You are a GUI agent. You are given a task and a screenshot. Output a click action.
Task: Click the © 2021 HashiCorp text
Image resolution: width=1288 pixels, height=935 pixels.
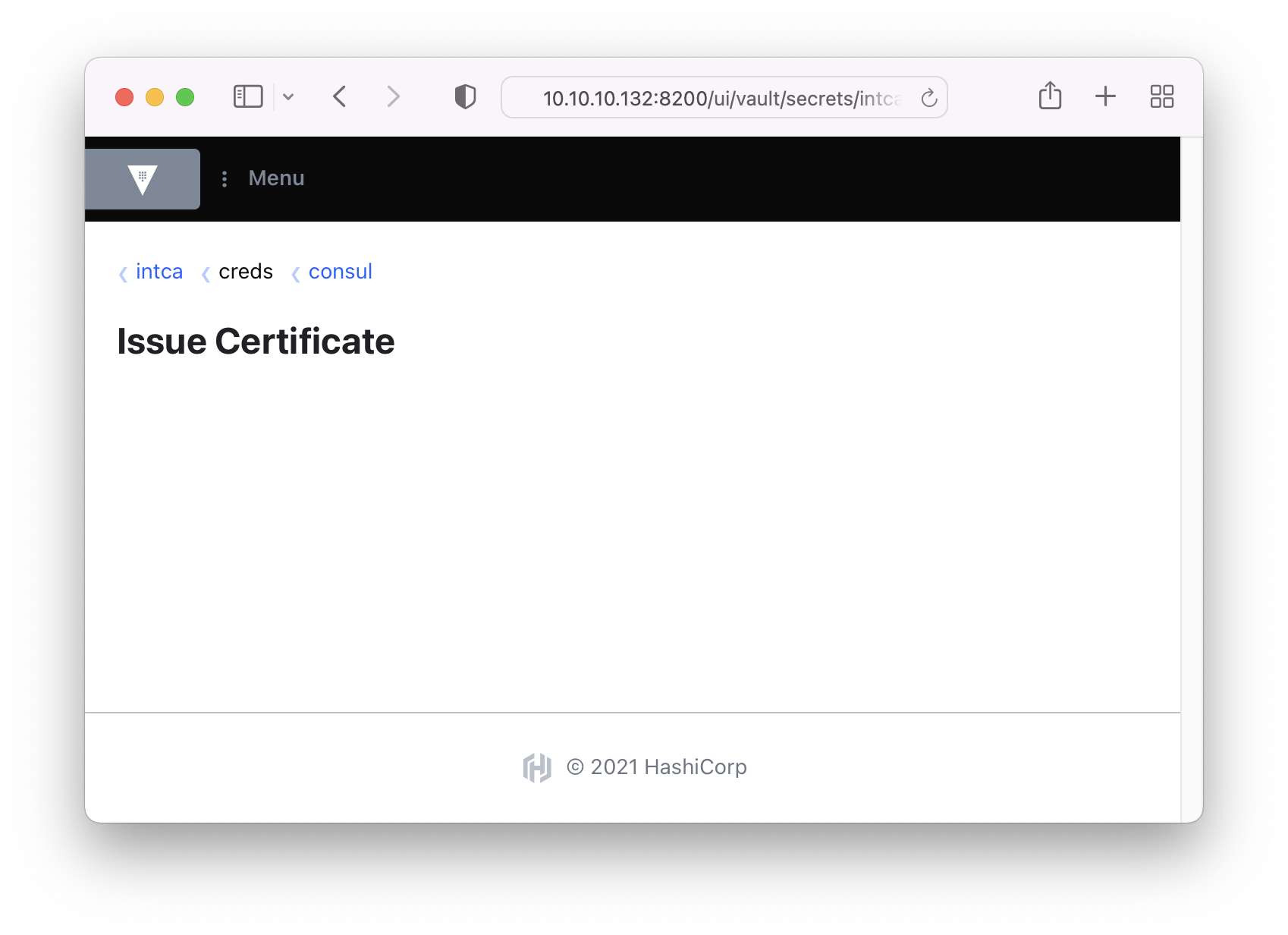(x=657, y=767)
